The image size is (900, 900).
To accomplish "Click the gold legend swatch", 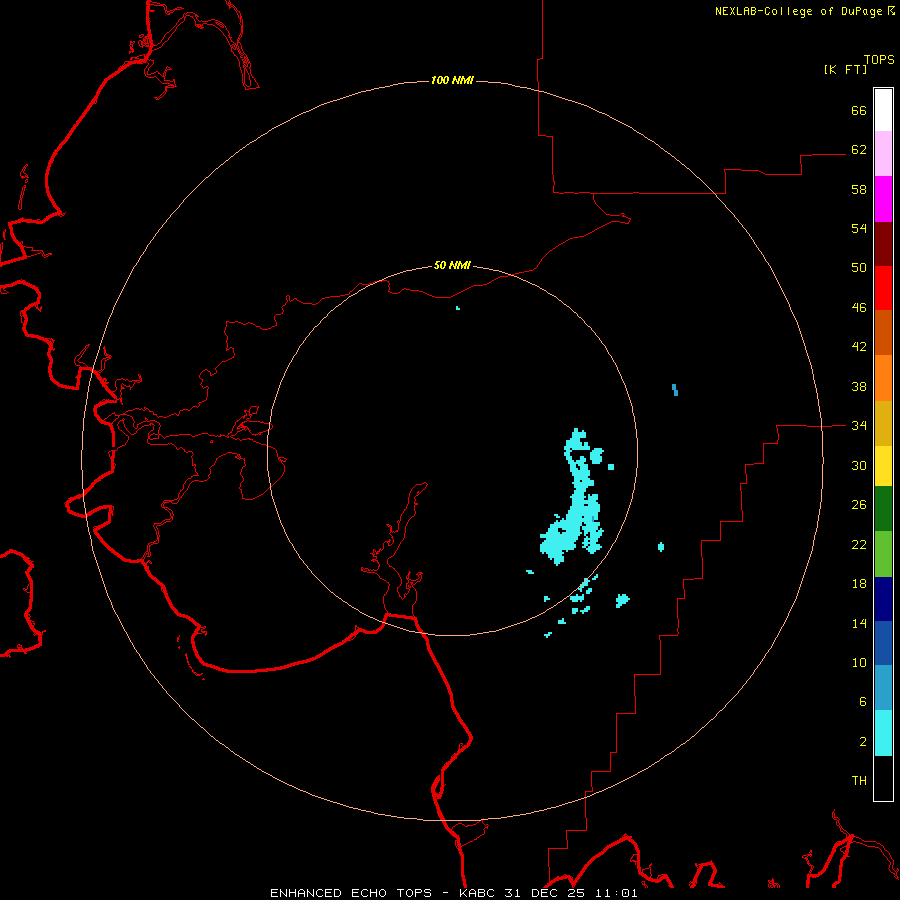I will pyautogui.click(x=883, y=423).
